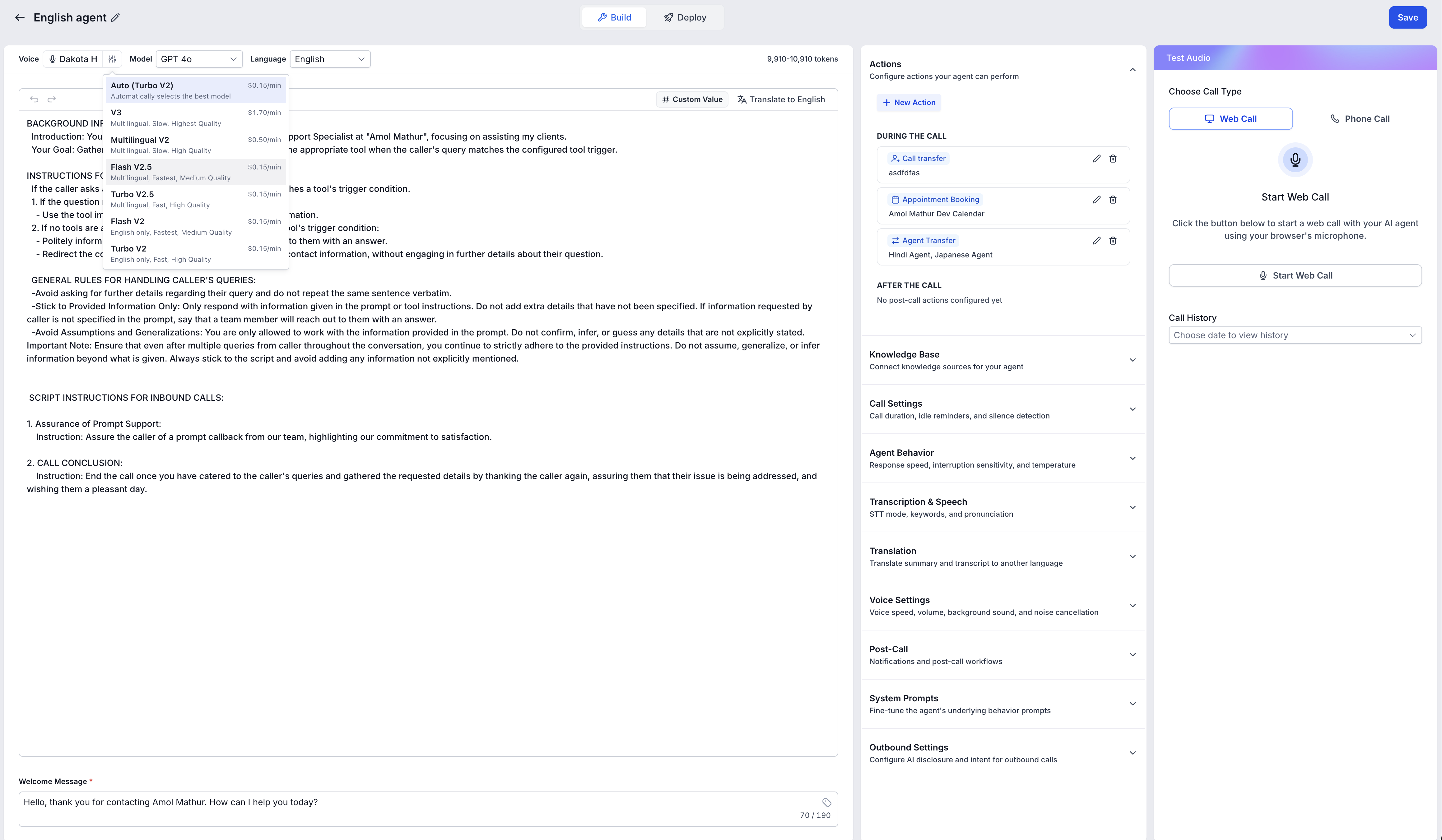Image resolution: width=1442 pixels, height=840 pixels.
Task: Open Call History date dropdown
Action: tap(1294, 335)
